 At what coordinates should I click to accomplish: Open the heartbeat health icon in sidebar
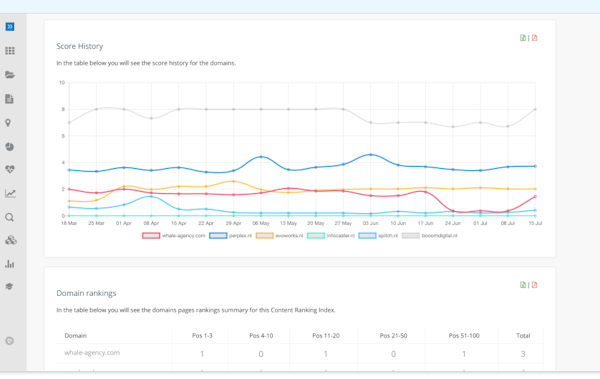[10, 169]
